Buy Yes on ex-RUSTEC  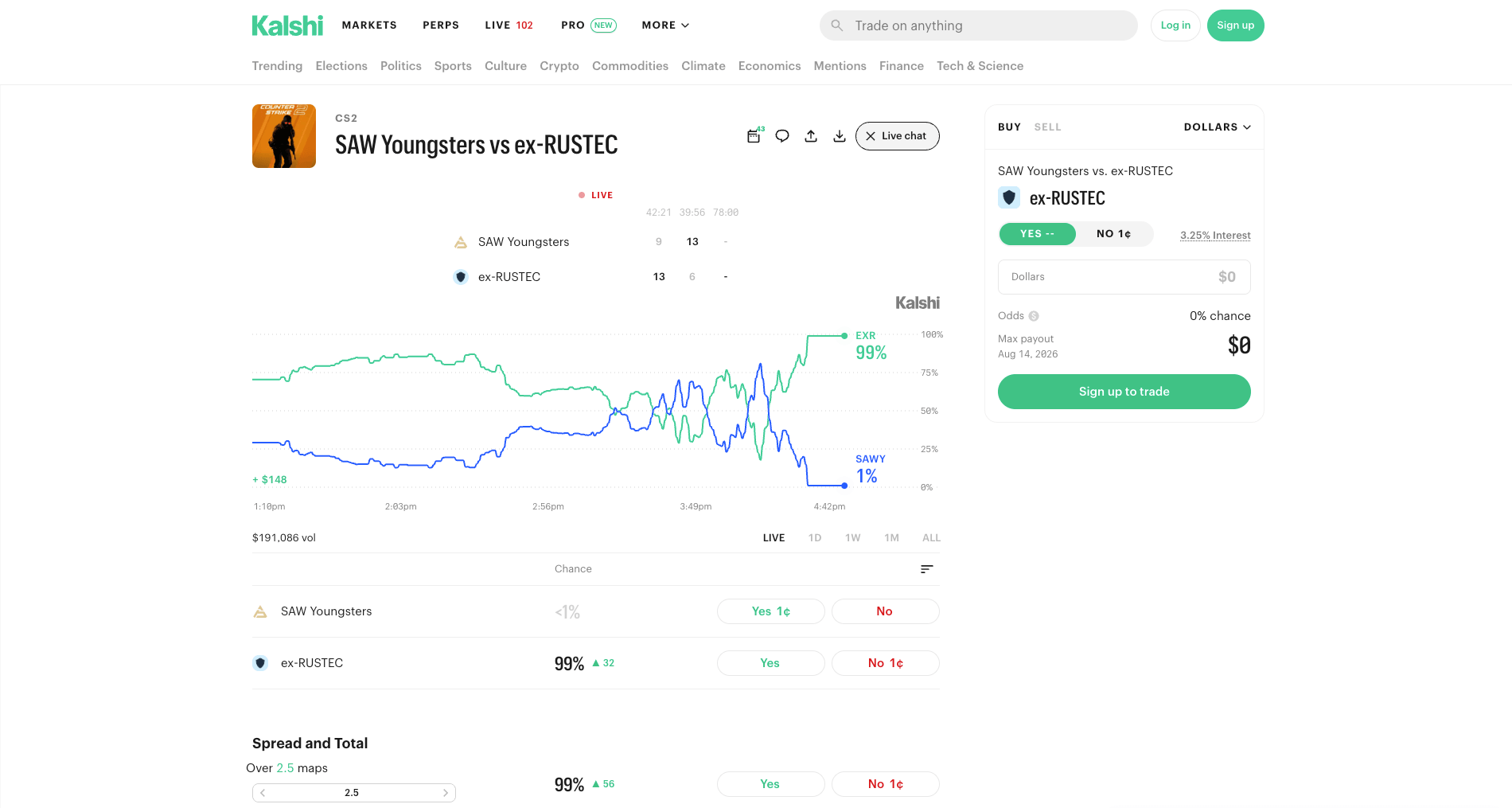click(x=770, y=663)
